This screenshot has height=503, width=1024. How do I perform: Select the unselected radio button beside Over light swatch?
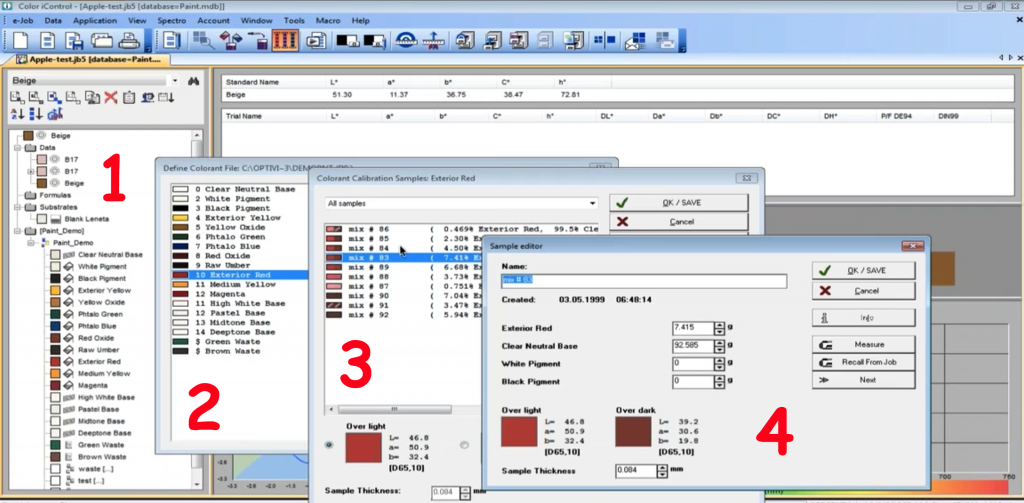click(x=465, y=445)
